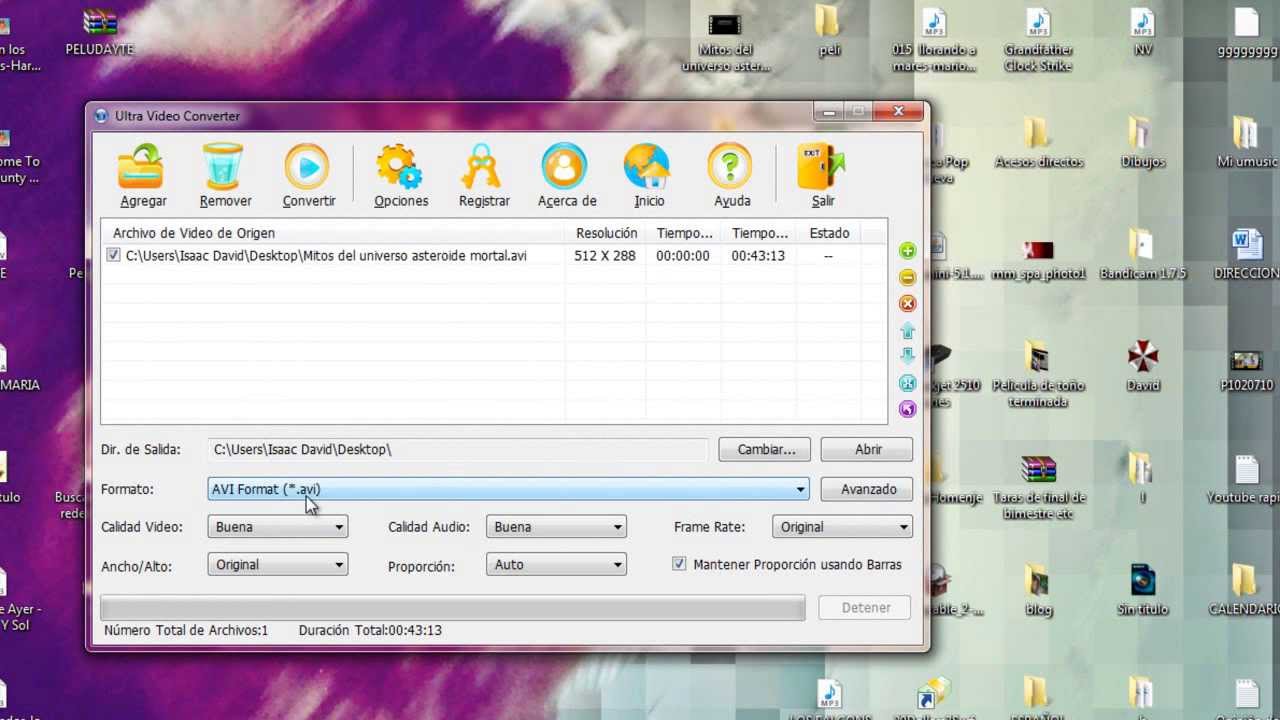Click the Dir. de Salida path field
This screenshot has height=720, width=1280.
pos(458,449)
